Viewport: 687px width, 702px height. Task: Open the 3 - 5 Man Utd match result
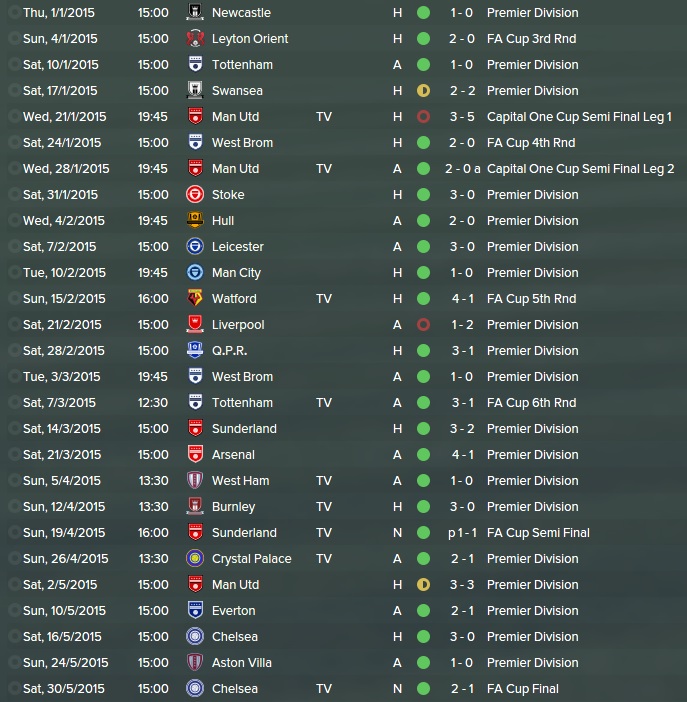(462, 116)
